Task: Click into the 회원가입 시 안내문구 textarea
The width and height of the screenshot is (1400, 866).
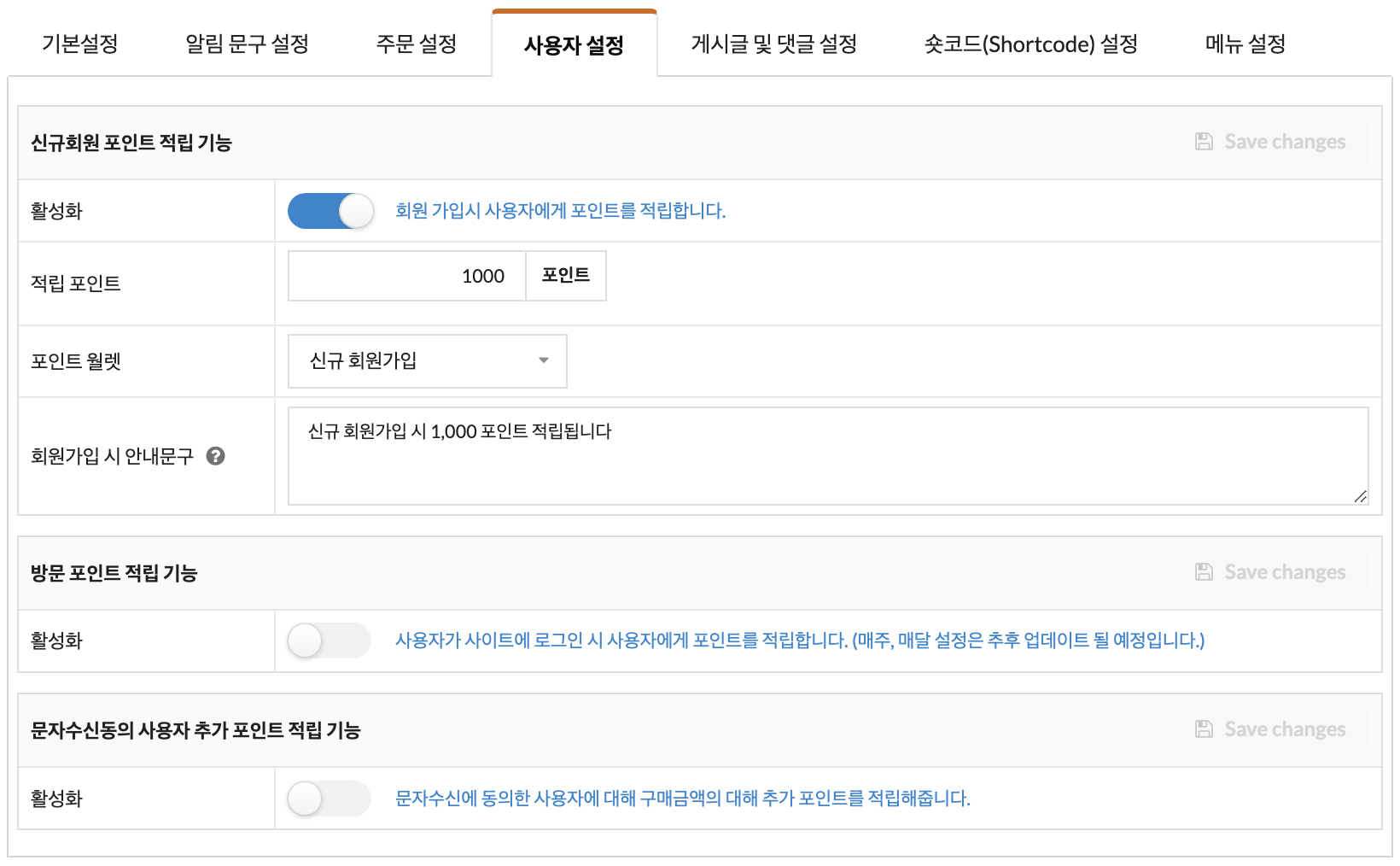Action: (826, 457)
